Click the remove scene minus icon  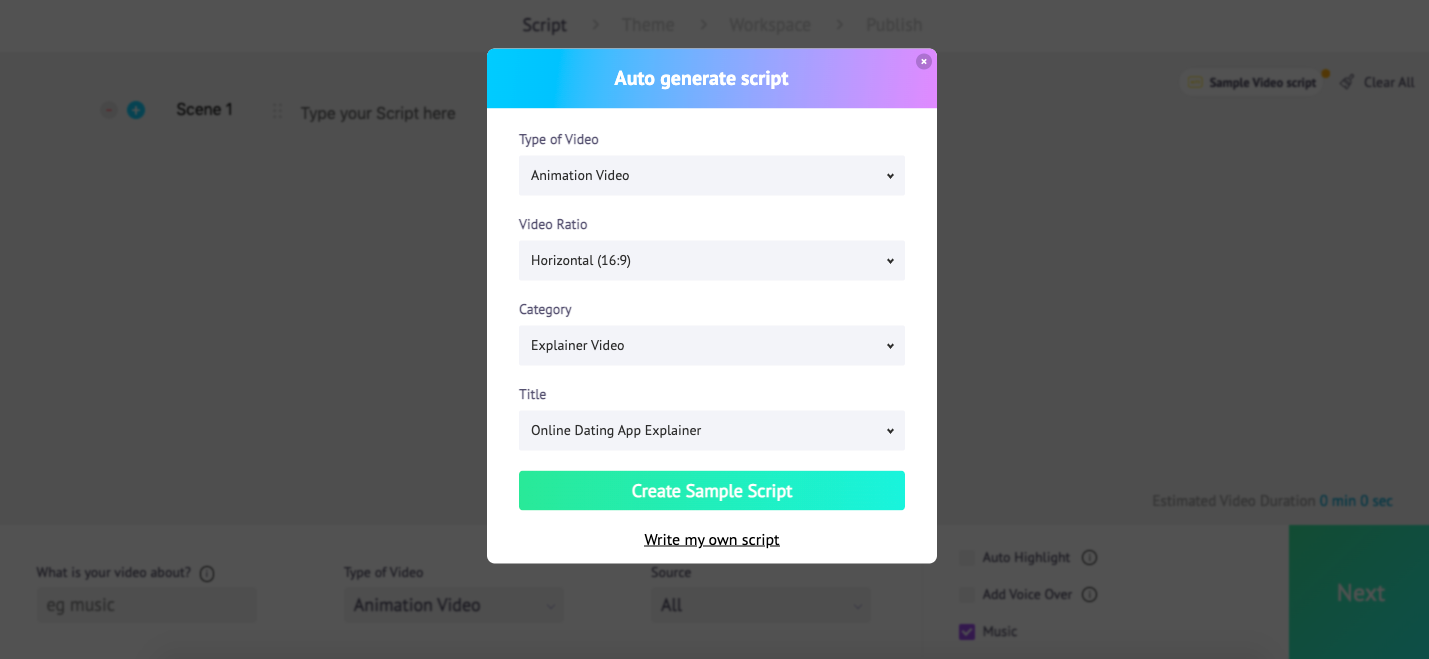pyautogui.click(x=109, y=110)
